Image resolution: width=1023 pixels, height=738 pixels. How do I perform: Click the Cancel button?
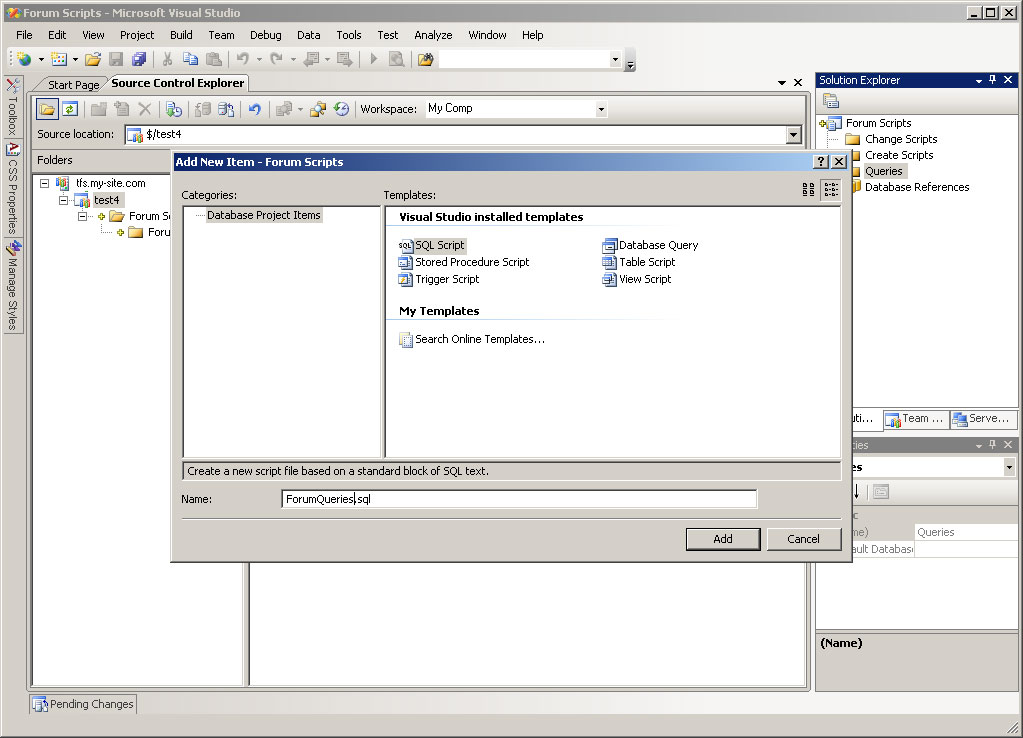coord(803,539)
